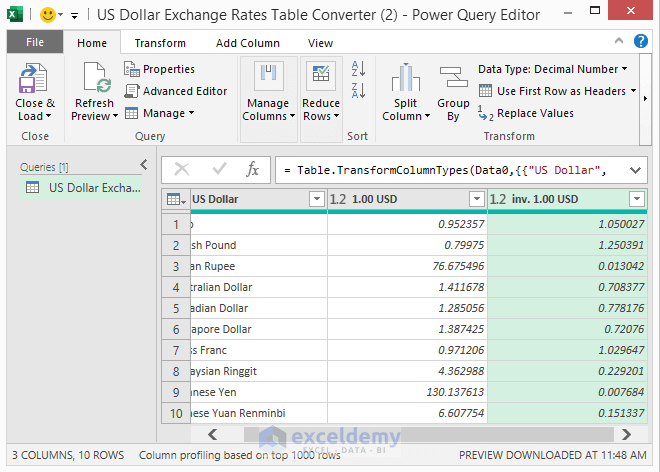Click Replace Values

526,113
